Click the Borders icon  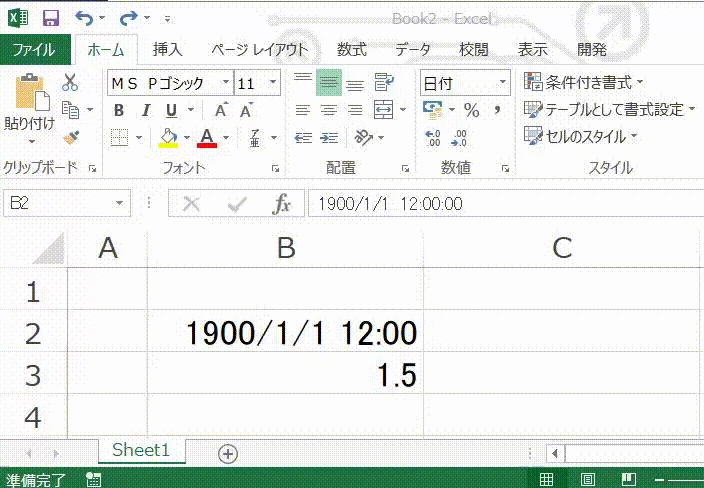pyautogui.click(x=119, y=138)
